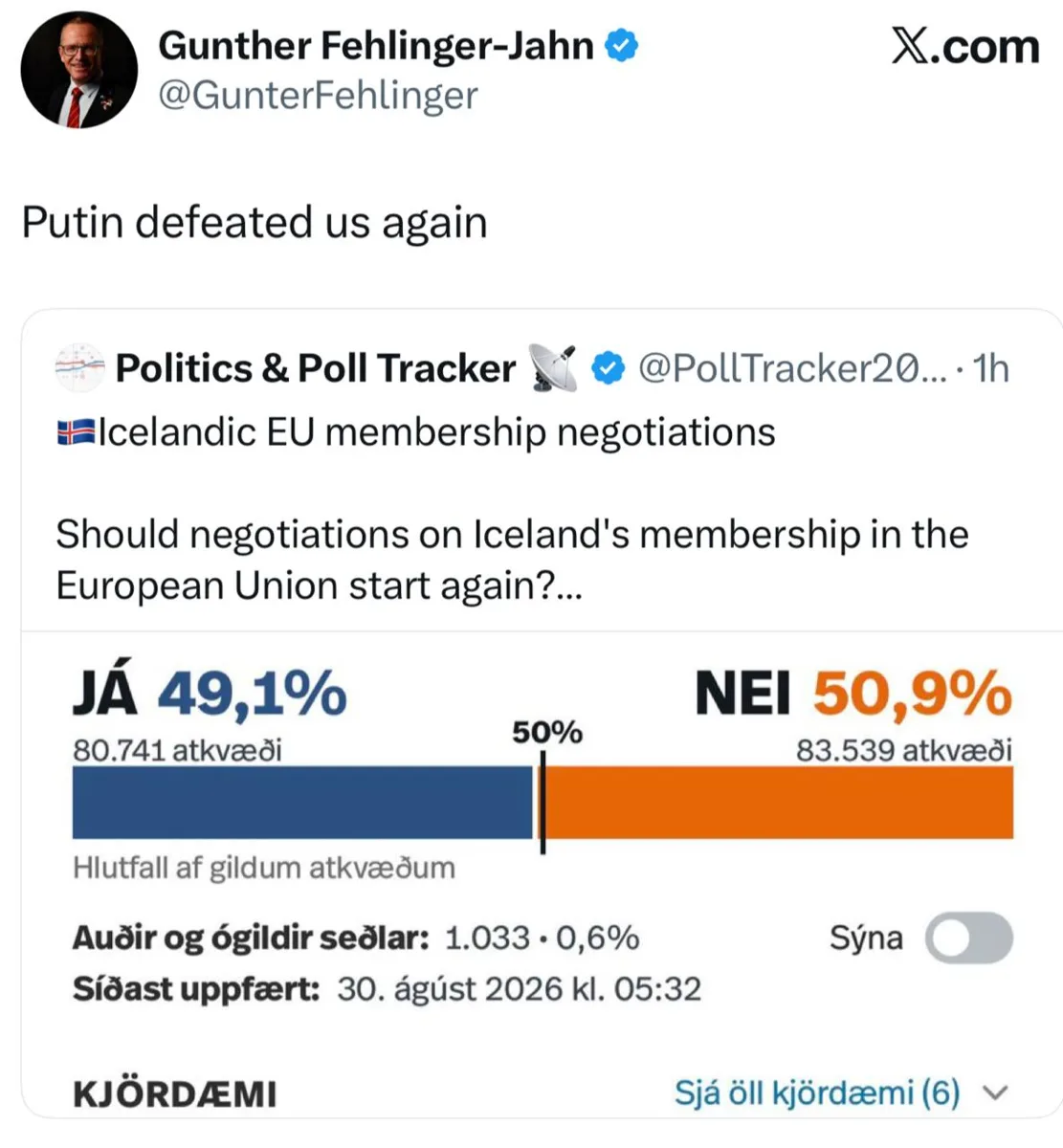Screen dimensions: 1063x1148
Task: Click the chevron next to kjördæmi link
Action: click(995, 1093)
